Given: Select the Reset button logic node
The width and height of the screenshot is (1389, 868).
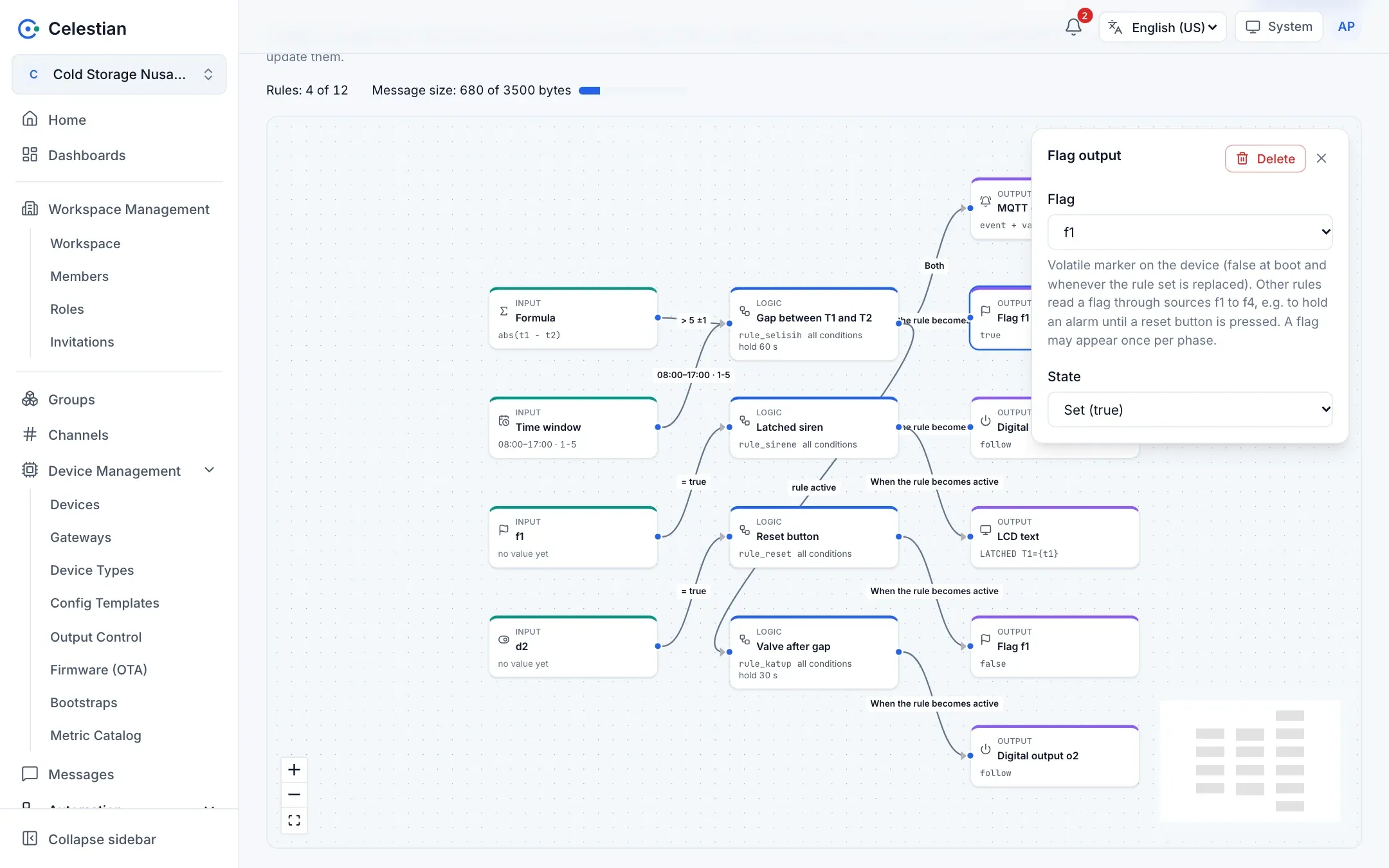Looking at the screenshot, I should coord(813,537).
